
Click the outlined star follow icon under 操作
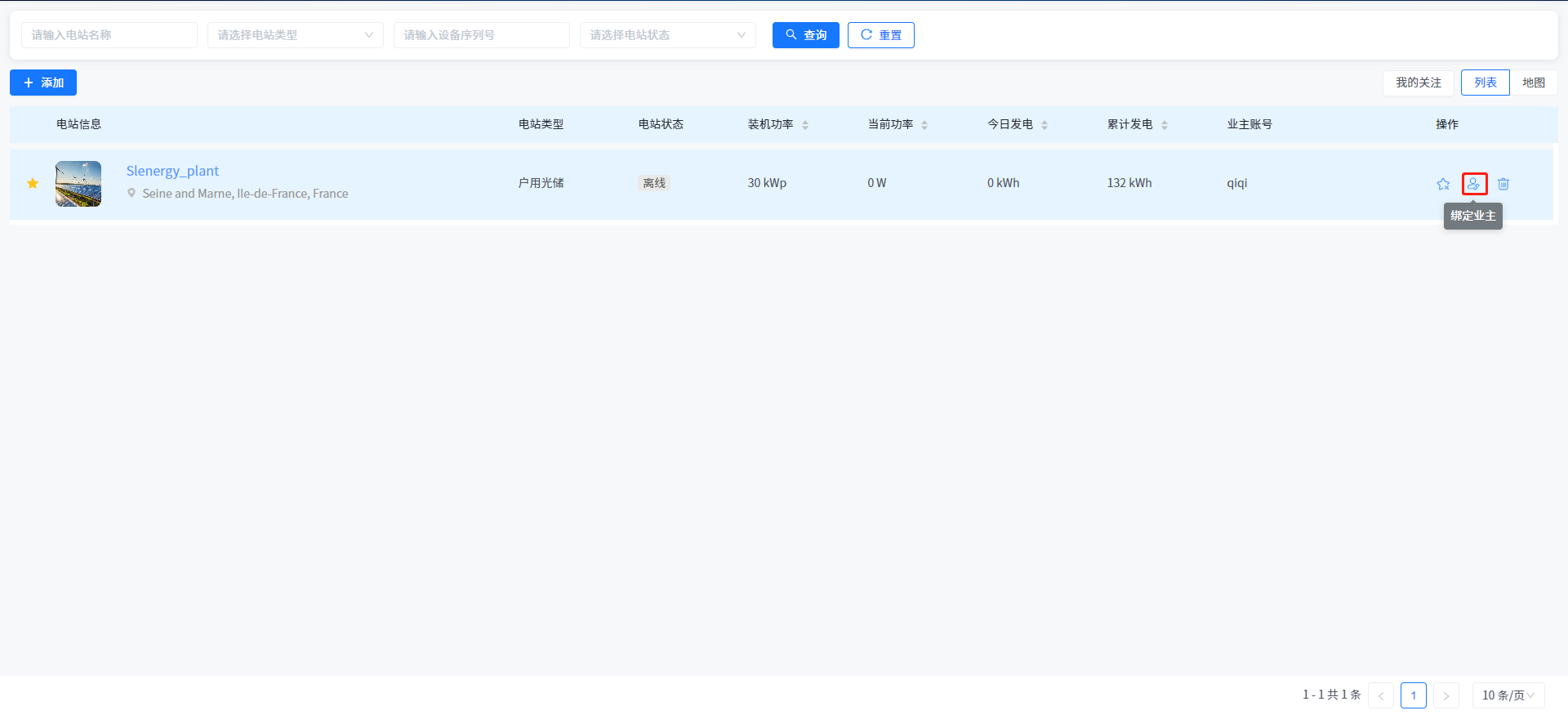pyautogui.click(x=1443, y=184)
